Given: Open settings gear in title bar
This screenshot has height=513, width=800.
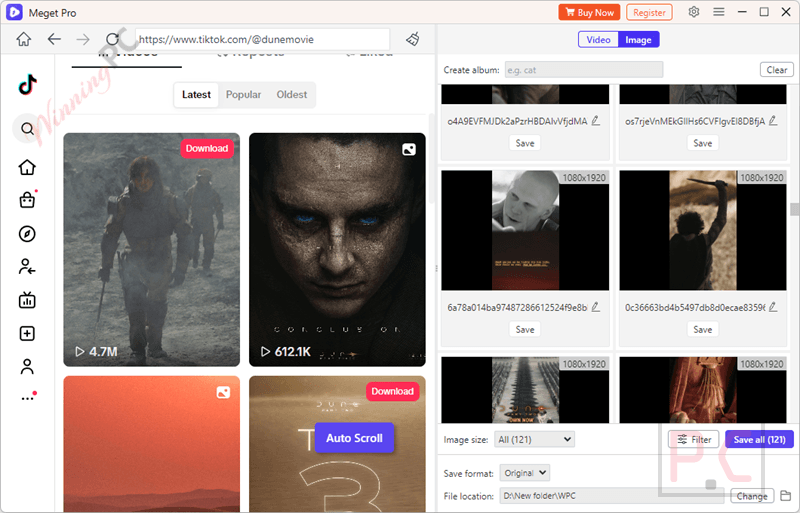Looking at the screenshot, I should pos(693,12).
